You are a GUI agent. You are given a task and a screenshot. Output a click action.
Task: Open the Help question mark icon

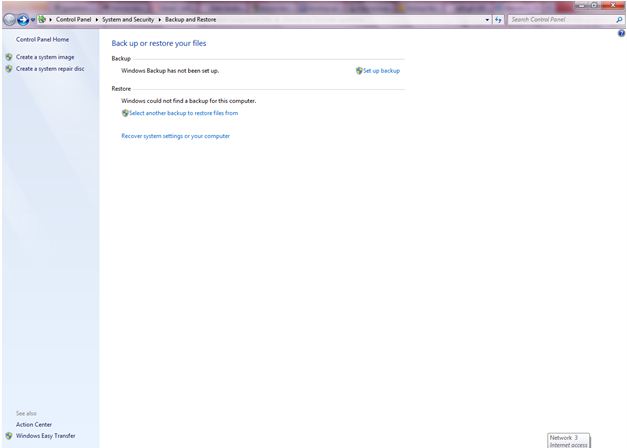(x=621, y=34)
